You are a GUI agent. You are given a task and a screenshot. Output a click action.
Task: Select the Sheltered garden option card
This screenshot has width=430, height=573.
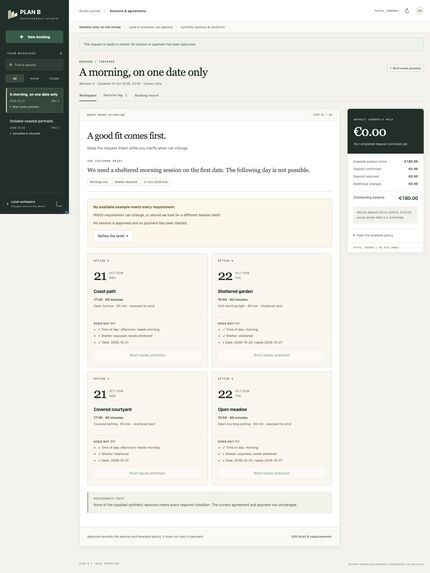click(x=272, y=310)
